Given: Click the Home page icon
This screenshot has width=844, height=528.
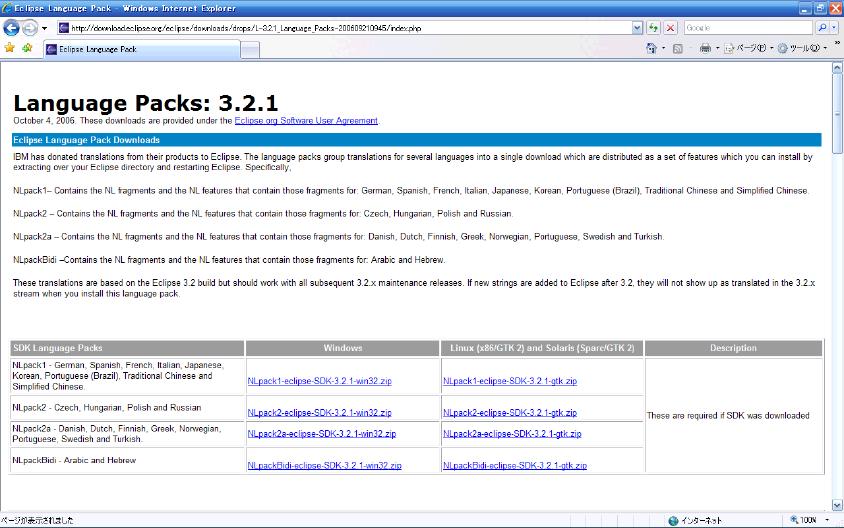Looking at the screenshot, I should [x=651, y=48].
